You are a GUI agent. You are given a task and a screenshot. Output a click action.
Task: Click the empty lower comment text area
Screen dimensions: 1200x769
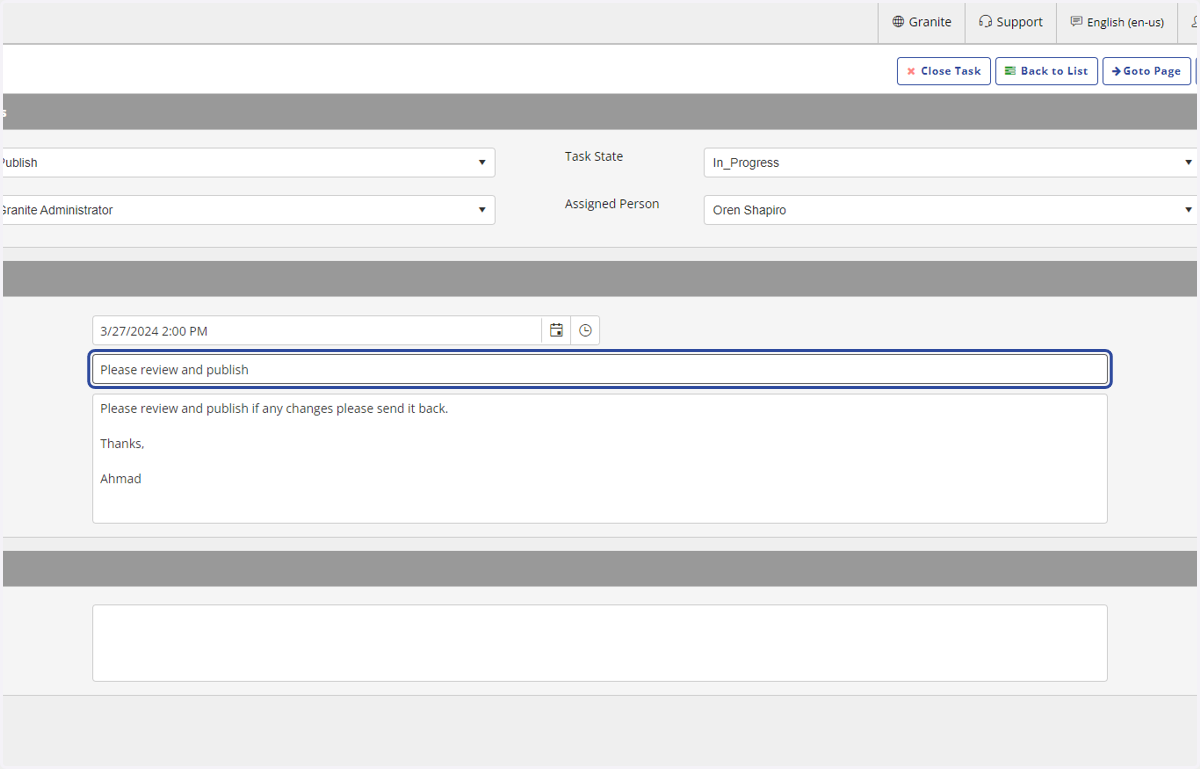coord(600,643)
